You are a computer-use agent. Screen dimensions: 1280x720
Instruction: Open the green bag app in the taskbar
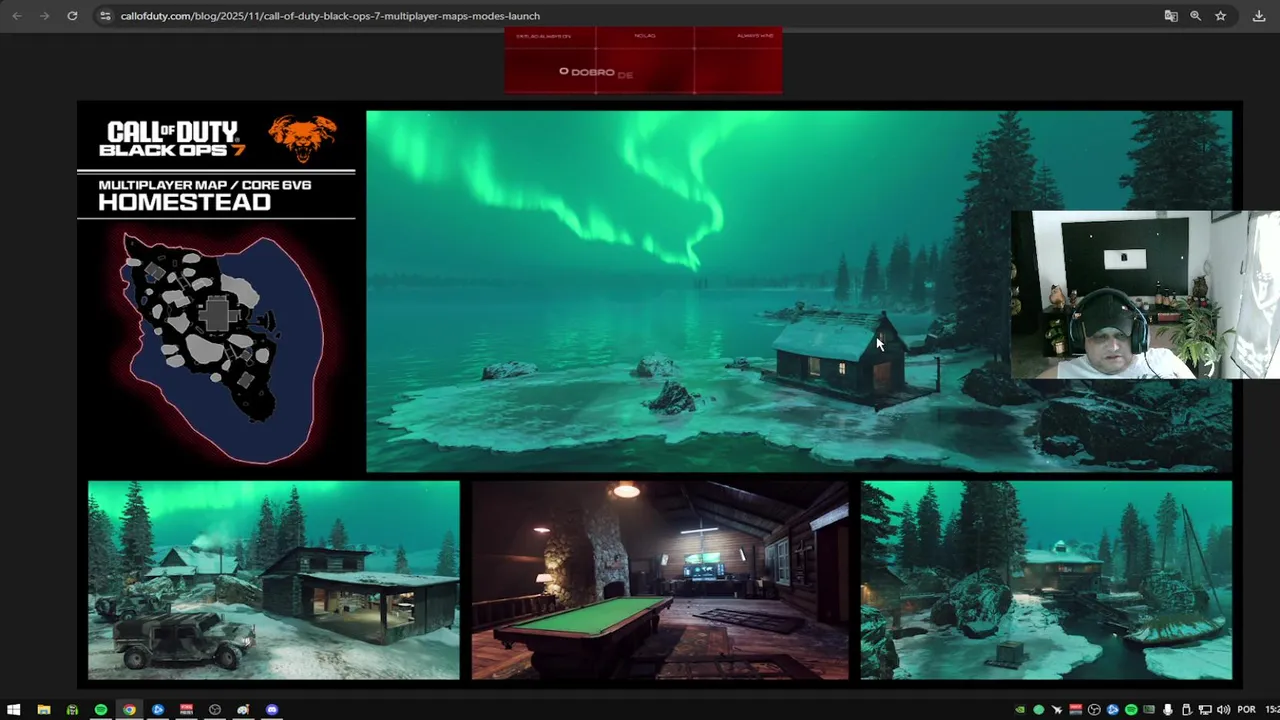coord(72,710)
